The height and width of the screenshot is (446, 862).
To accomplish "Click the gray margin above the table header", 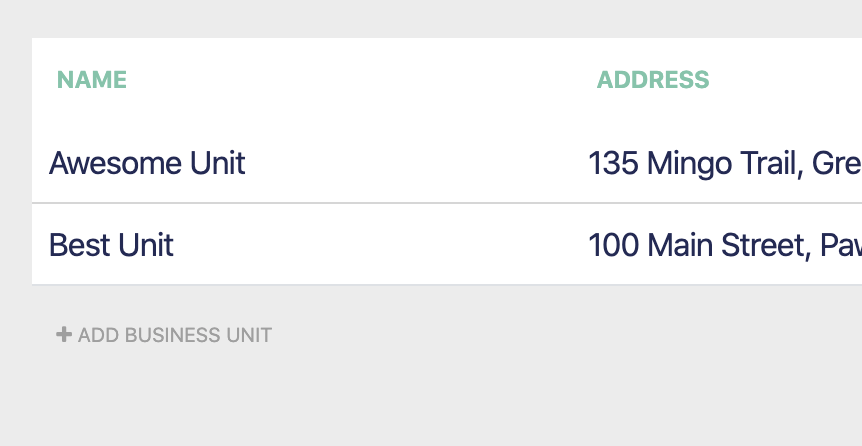I will click(431, 19).
